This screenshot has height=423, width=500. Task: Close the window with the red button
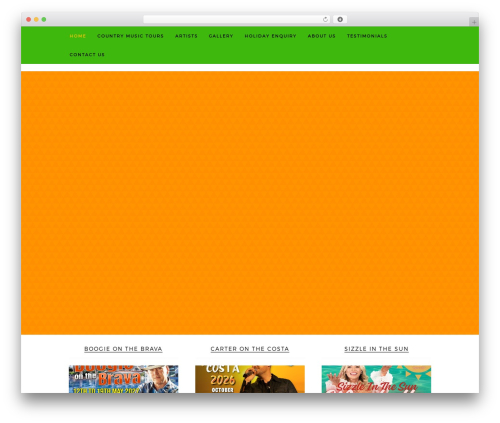point(29,20)
